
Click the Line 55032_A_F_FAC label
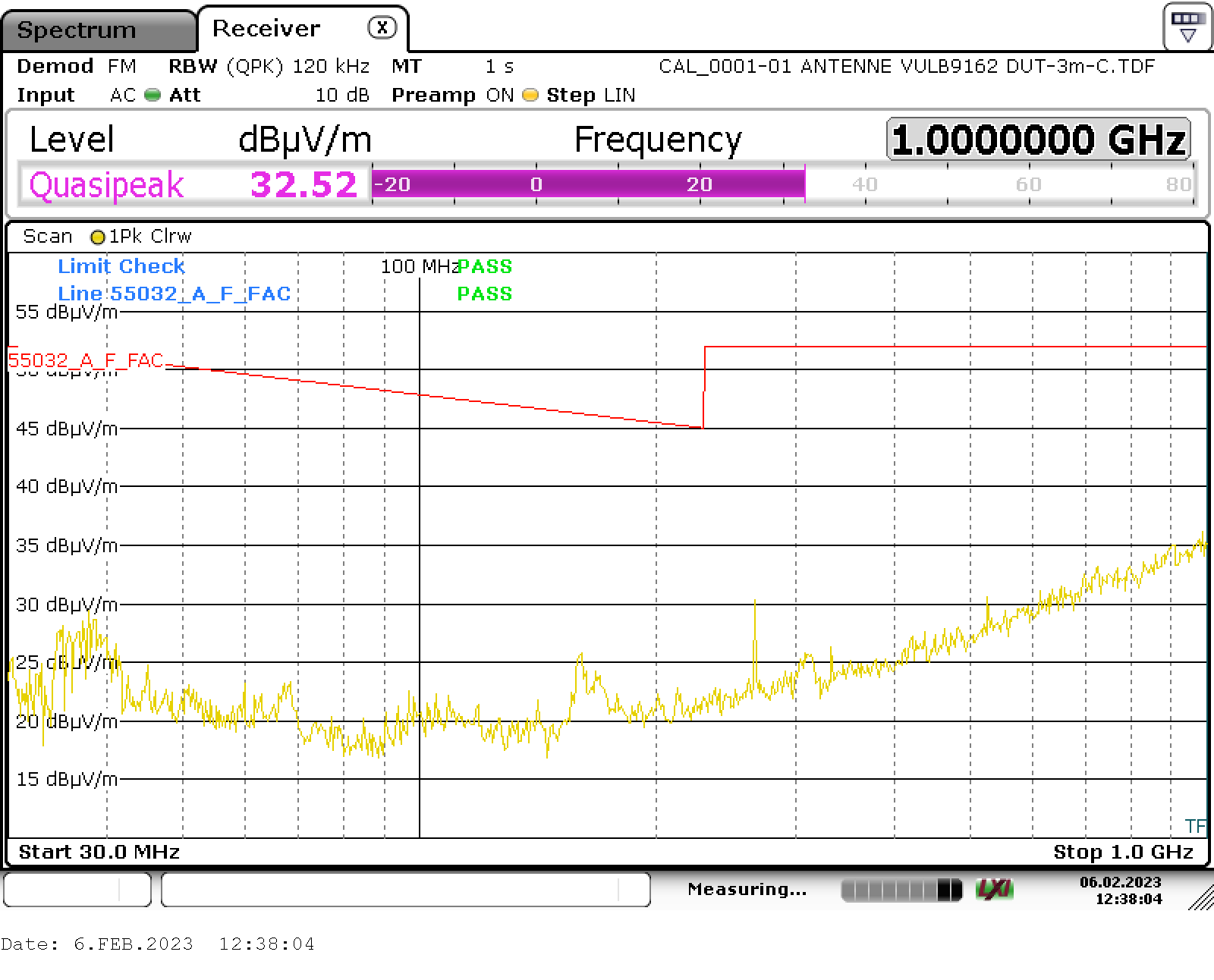pyautogui.click(x=175, y=294)
